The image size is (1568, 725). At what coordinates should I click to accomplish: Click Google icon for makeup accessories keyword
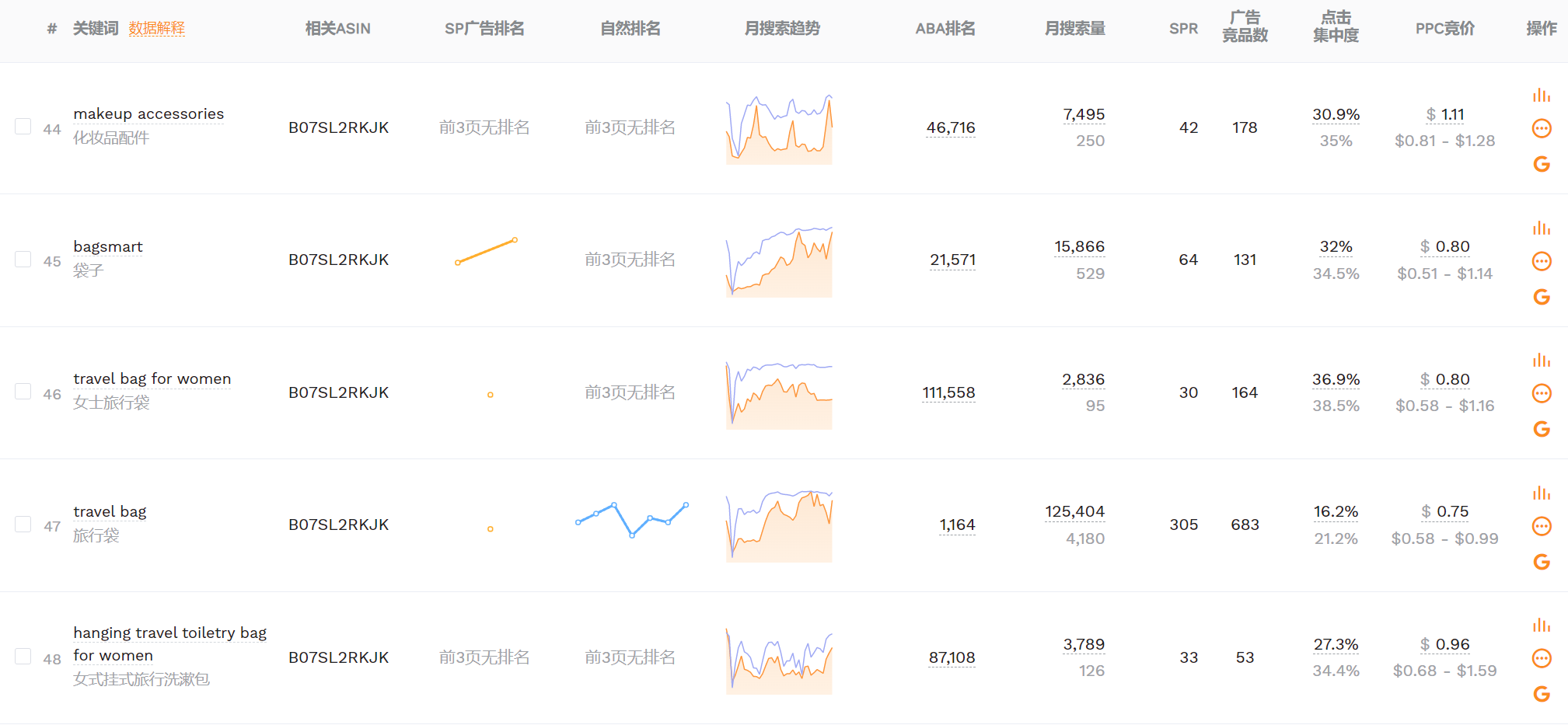coord(1541,164)
